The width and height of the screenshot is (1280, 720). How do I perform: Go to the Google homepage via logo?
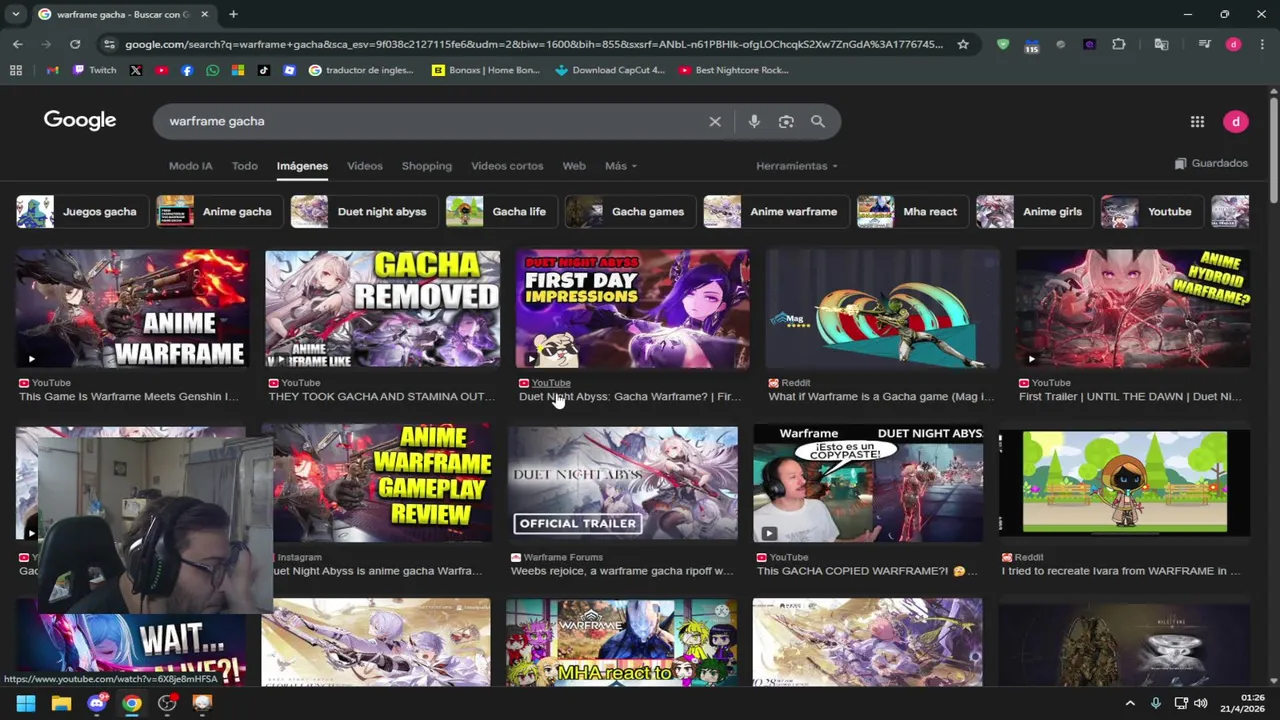coord(80,120)
